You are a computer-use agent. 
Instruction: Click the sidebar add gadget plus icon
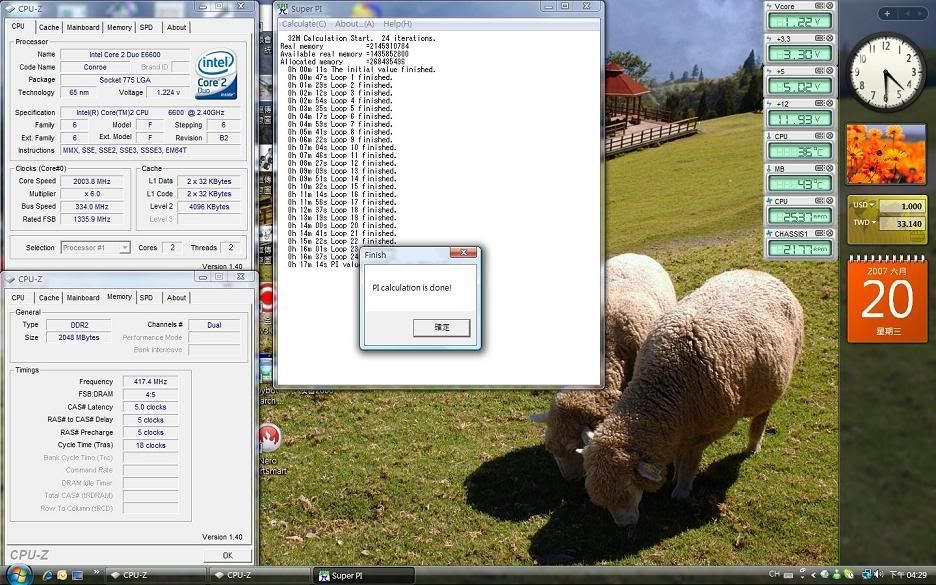click(887, 14)
